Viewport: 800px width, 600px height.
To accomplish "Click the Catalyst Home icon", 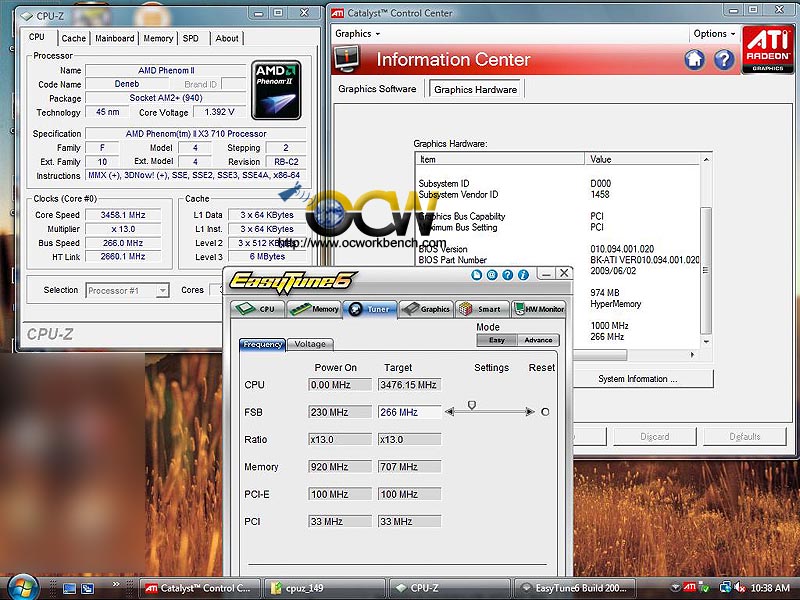I will 694,60.
